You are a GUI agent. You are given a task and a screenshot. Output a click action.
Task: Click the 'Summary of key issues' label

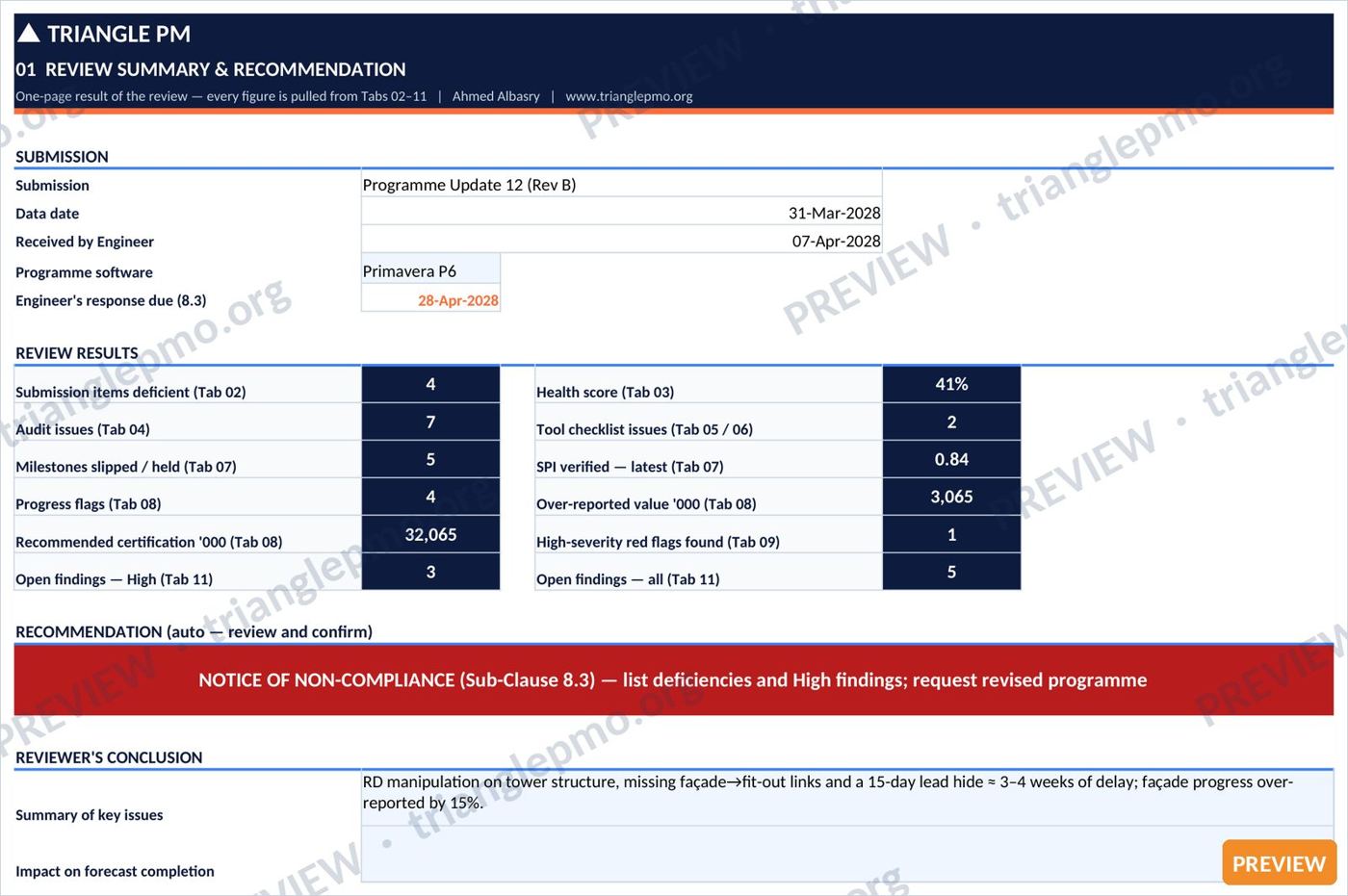click(90, 815)
